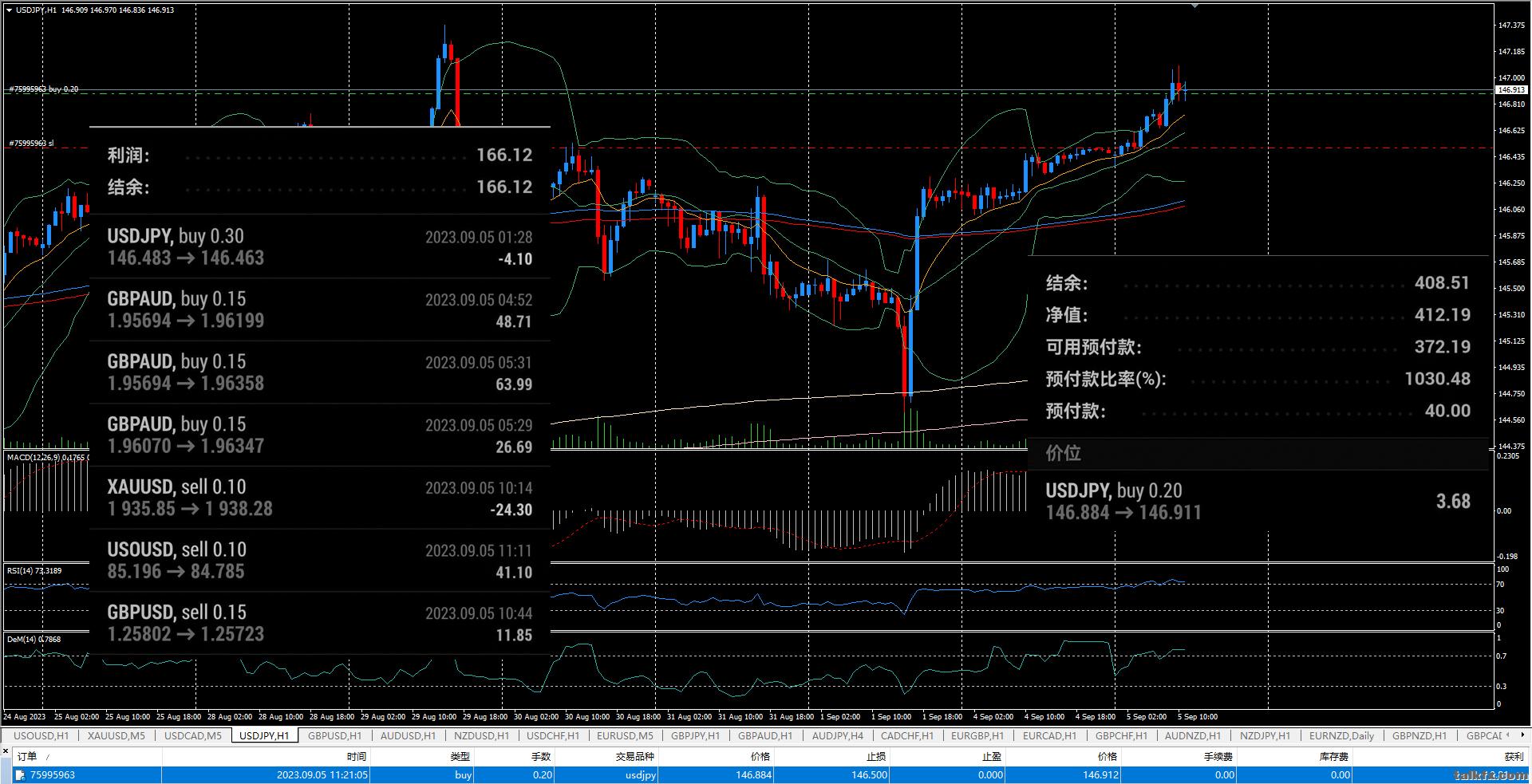Select the USDCHF,H1 chart tab
This screenshot has width=1532, height=784.
(x=553, y=735)
